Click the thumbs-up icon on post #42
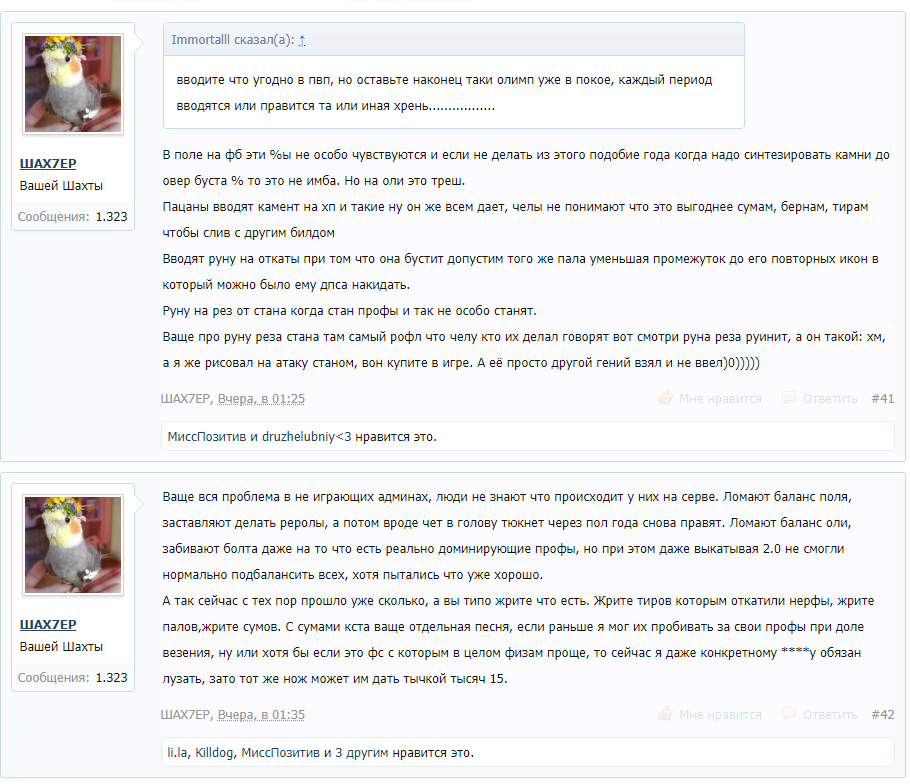Screen dimensions: 910x784 pos(665,713)
